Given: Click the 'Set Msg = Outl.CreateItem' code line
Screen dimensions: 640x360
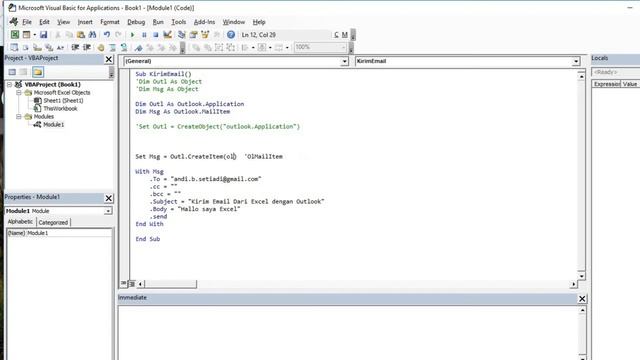Looking at the screenshot, I should pyautogui.click(x=209, y=157).
